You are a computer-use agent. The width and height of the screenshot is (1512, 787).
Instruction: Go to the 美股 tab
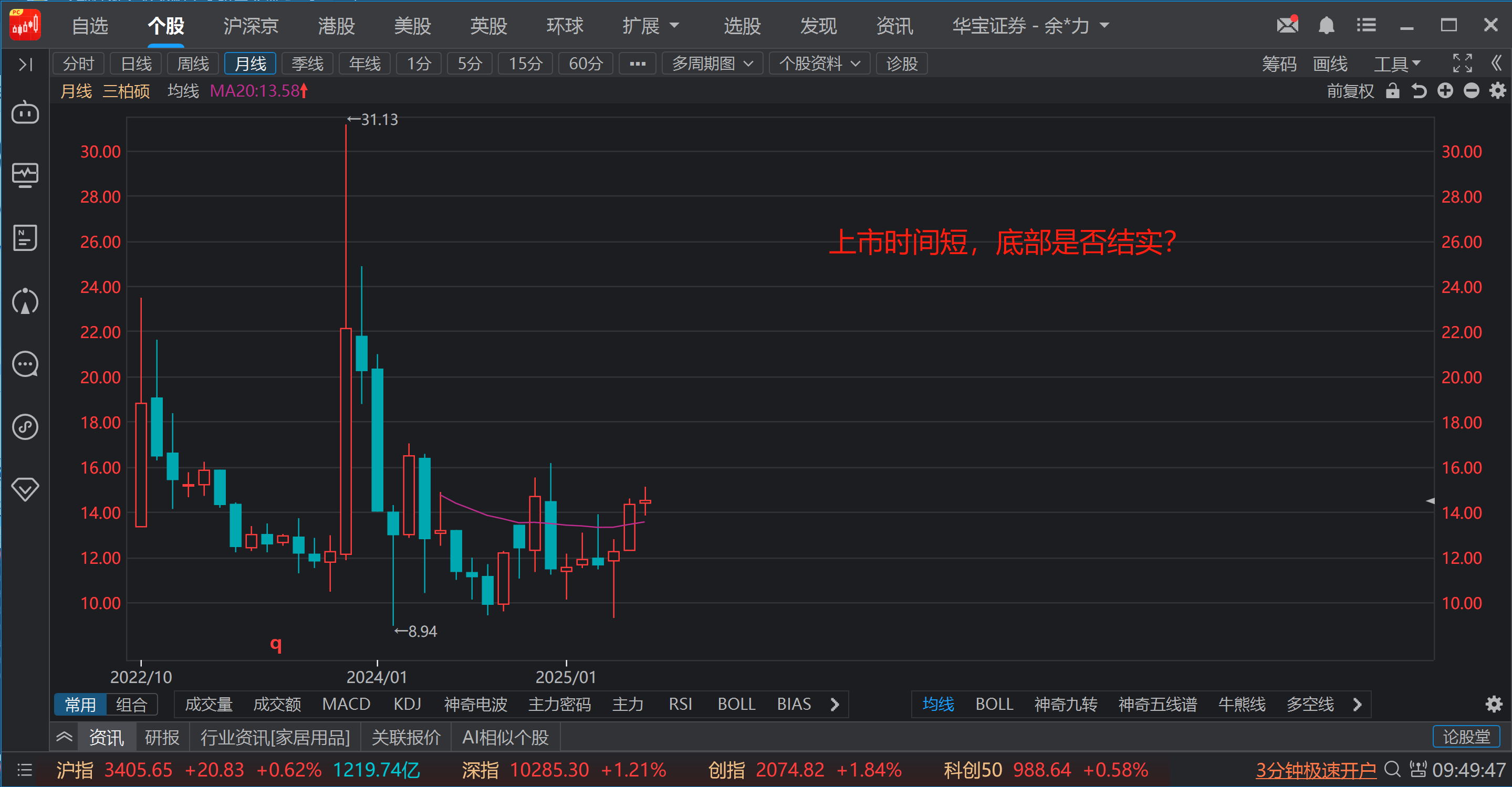(413, 26)
